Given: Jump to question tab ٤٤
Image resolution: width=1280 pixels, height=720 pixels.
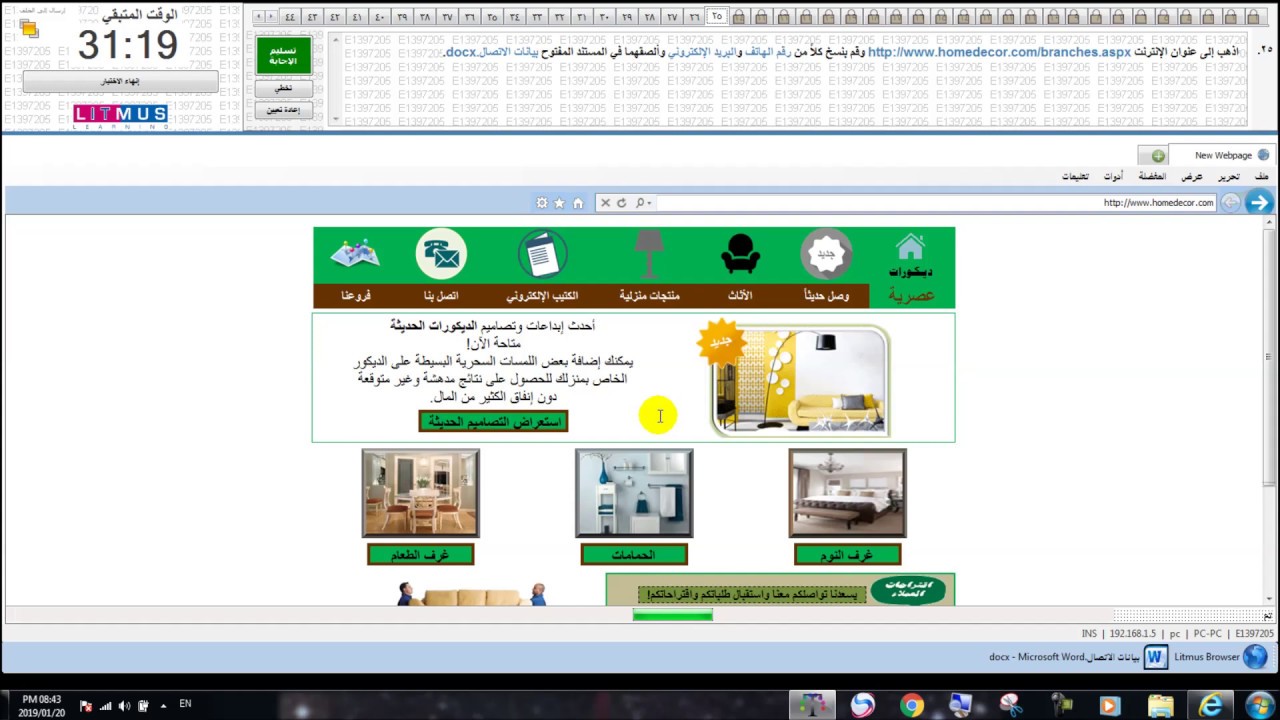Looking at the screenshot, I should tap(290, 17).
